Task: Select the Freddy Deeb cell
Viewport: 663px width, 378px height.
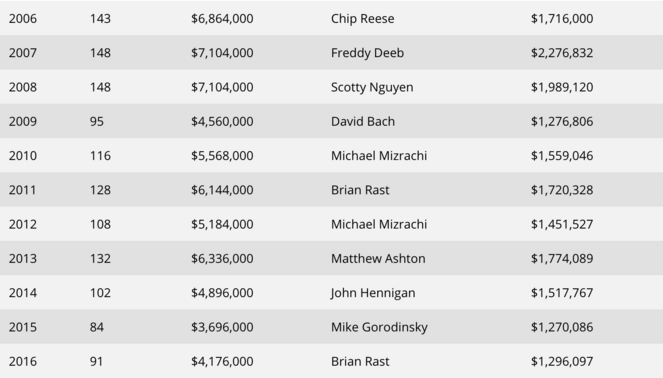Action: (367, 53)
